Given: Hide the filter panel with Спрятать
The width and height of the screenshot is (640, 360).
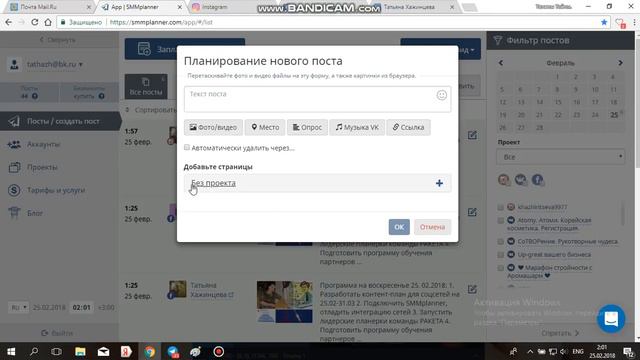Looking at the screenshot, I should pyautogui.click(x=560, y=333).
